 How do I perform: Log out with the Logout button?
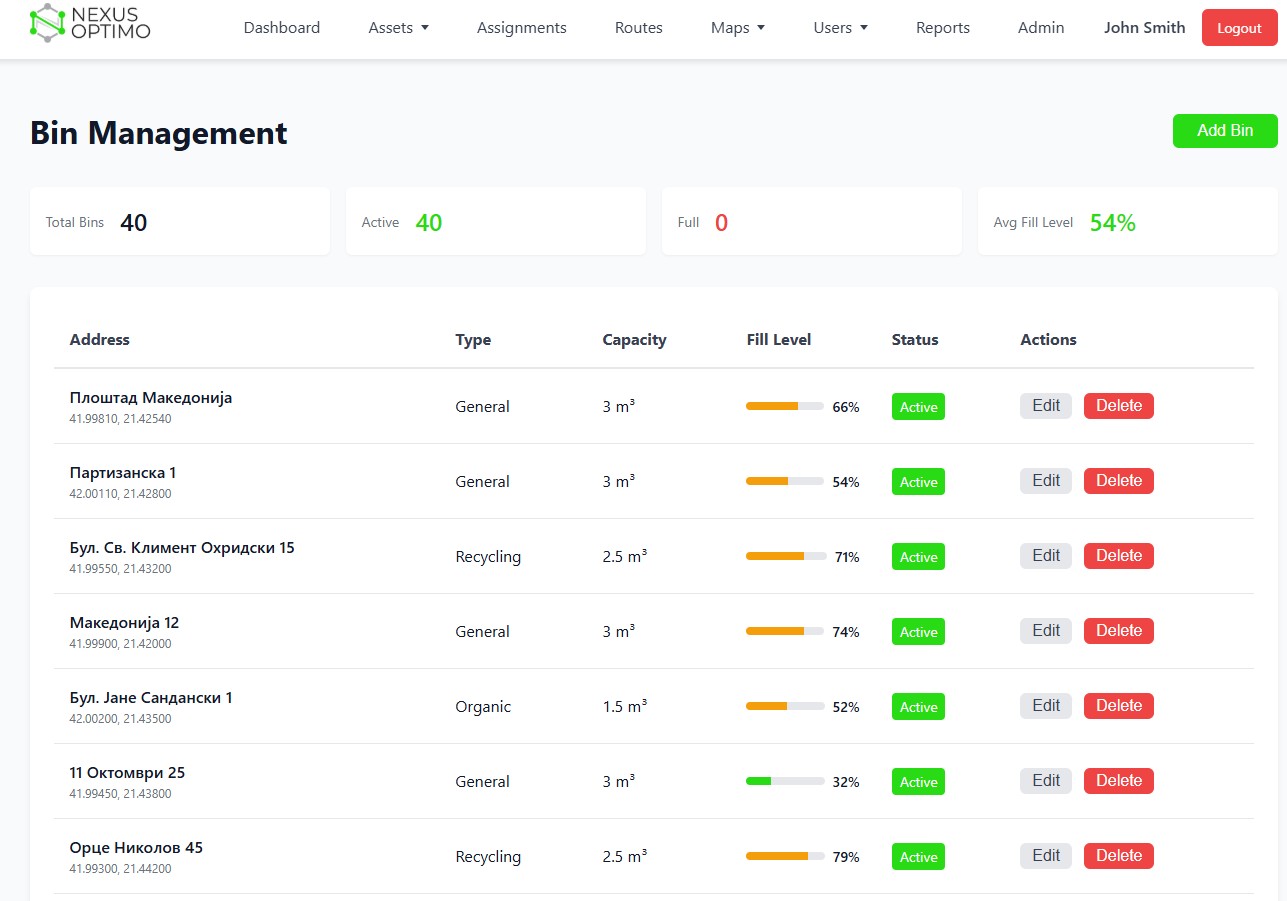(x=1239, y=28)
